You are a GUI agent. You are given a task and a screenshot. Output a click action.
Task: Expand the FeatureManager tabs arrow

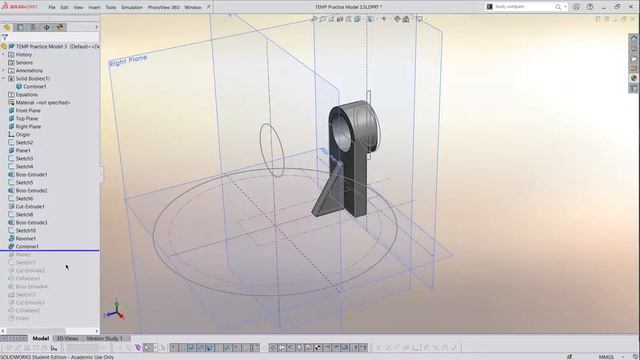(x=96, y=27)
